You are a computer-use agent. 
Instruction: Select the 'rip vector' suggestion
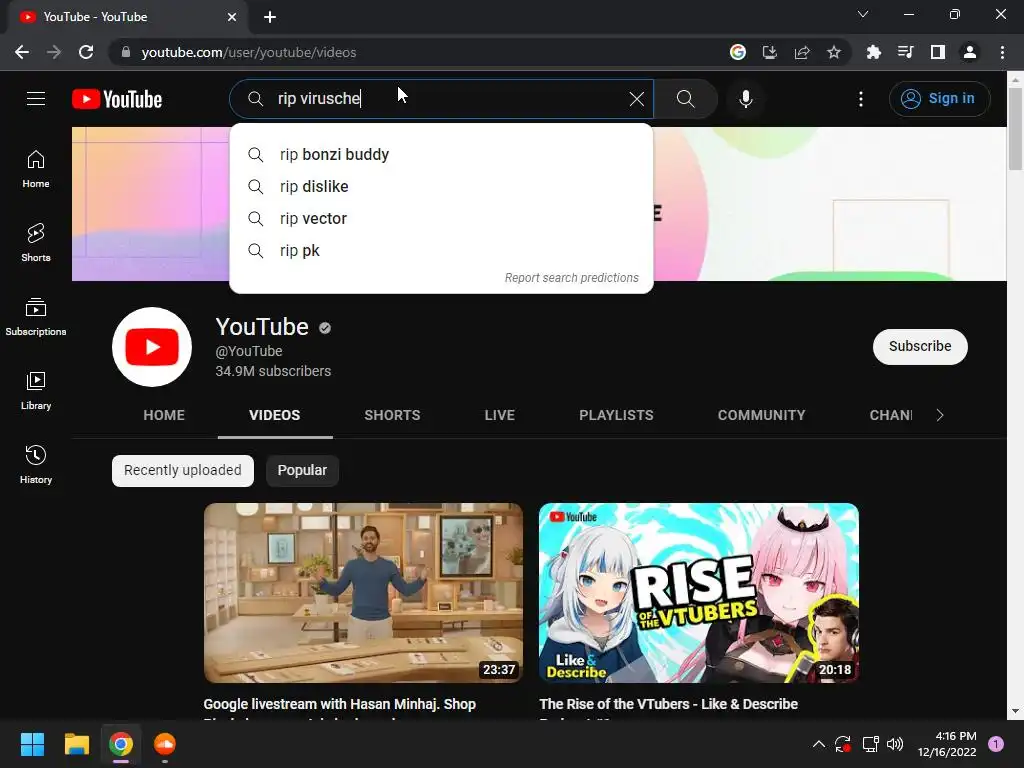click(x=441, y=218)
